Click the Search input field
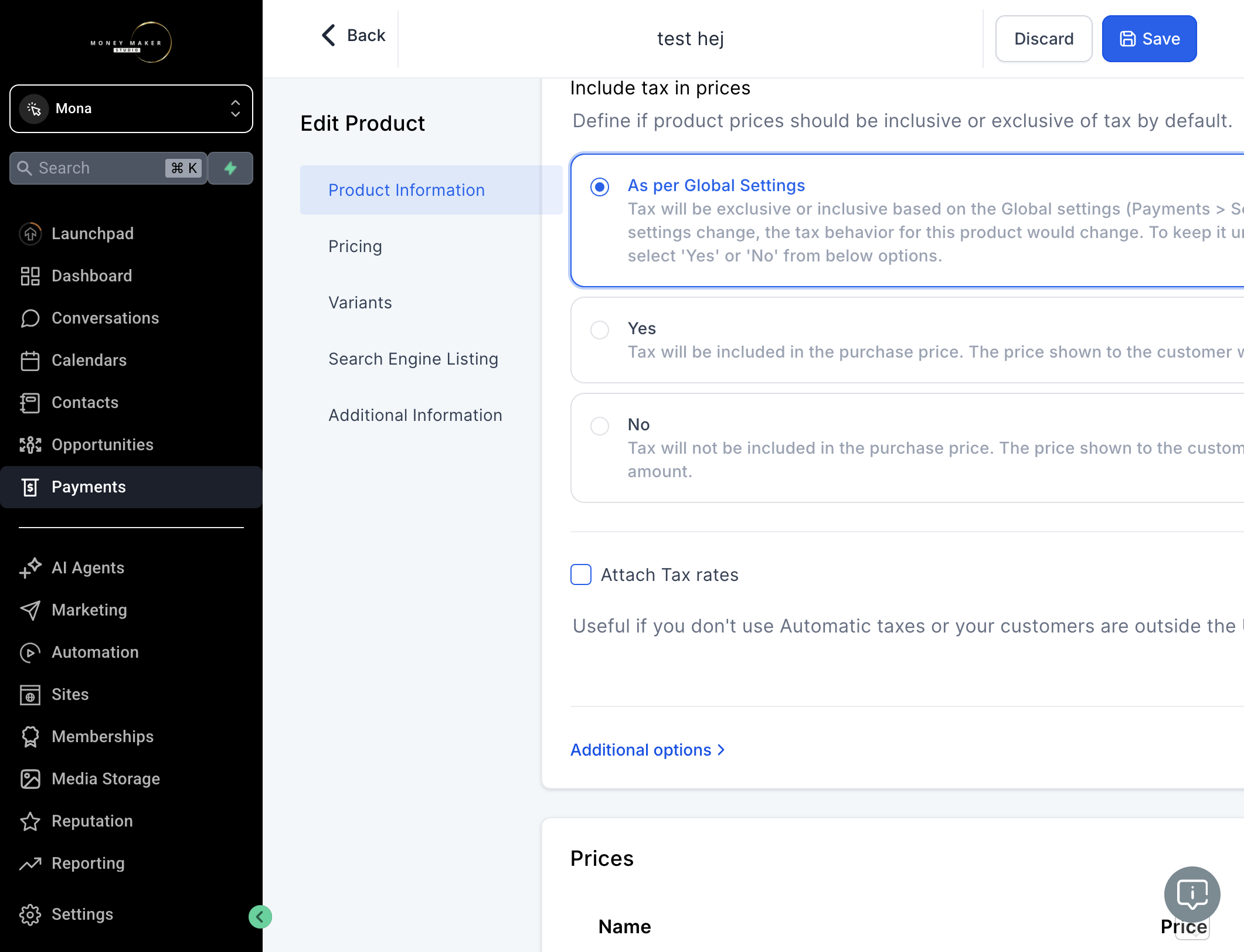Screen dimensions: 1244x952 108,168
